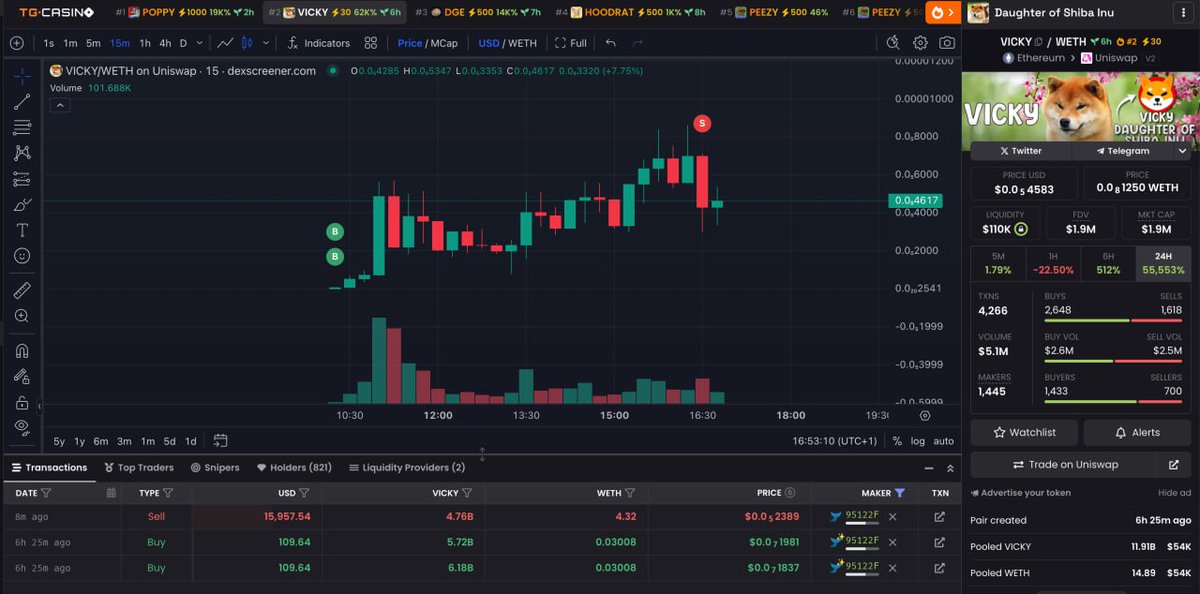Screen dimensions: 1200x594
Task: Select the ruler measure tool
Action: click(x=22, y=290)
